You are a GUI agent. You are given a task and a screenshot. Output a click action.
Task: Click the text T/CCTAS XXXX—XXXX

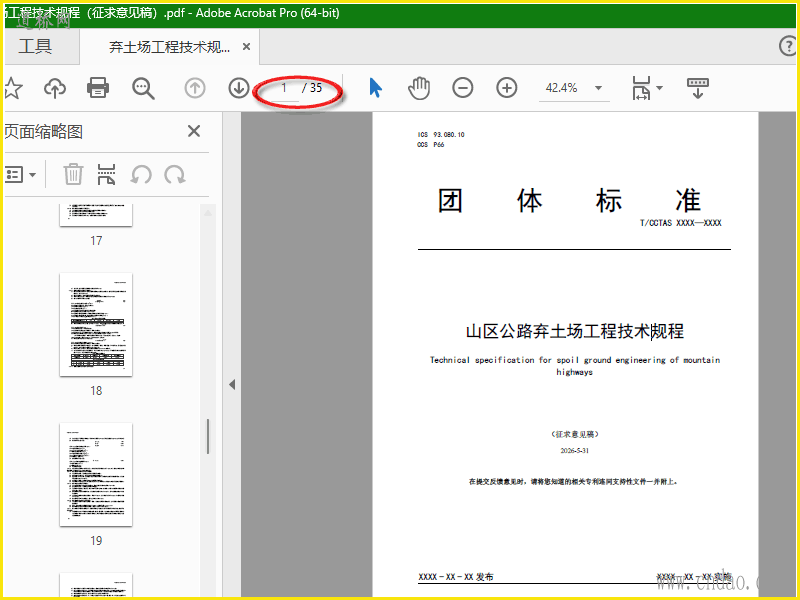point(681,223)
